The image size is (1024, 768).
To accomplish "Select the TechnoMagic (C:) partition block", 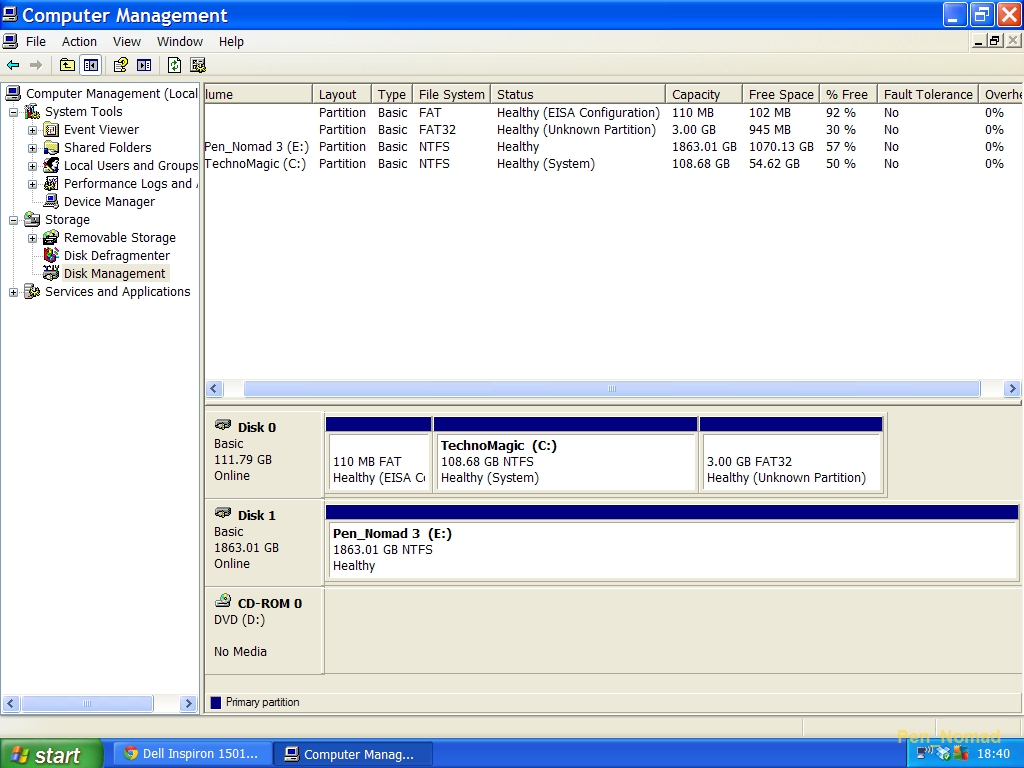I will pyautogui.click(x=565, y=455).
